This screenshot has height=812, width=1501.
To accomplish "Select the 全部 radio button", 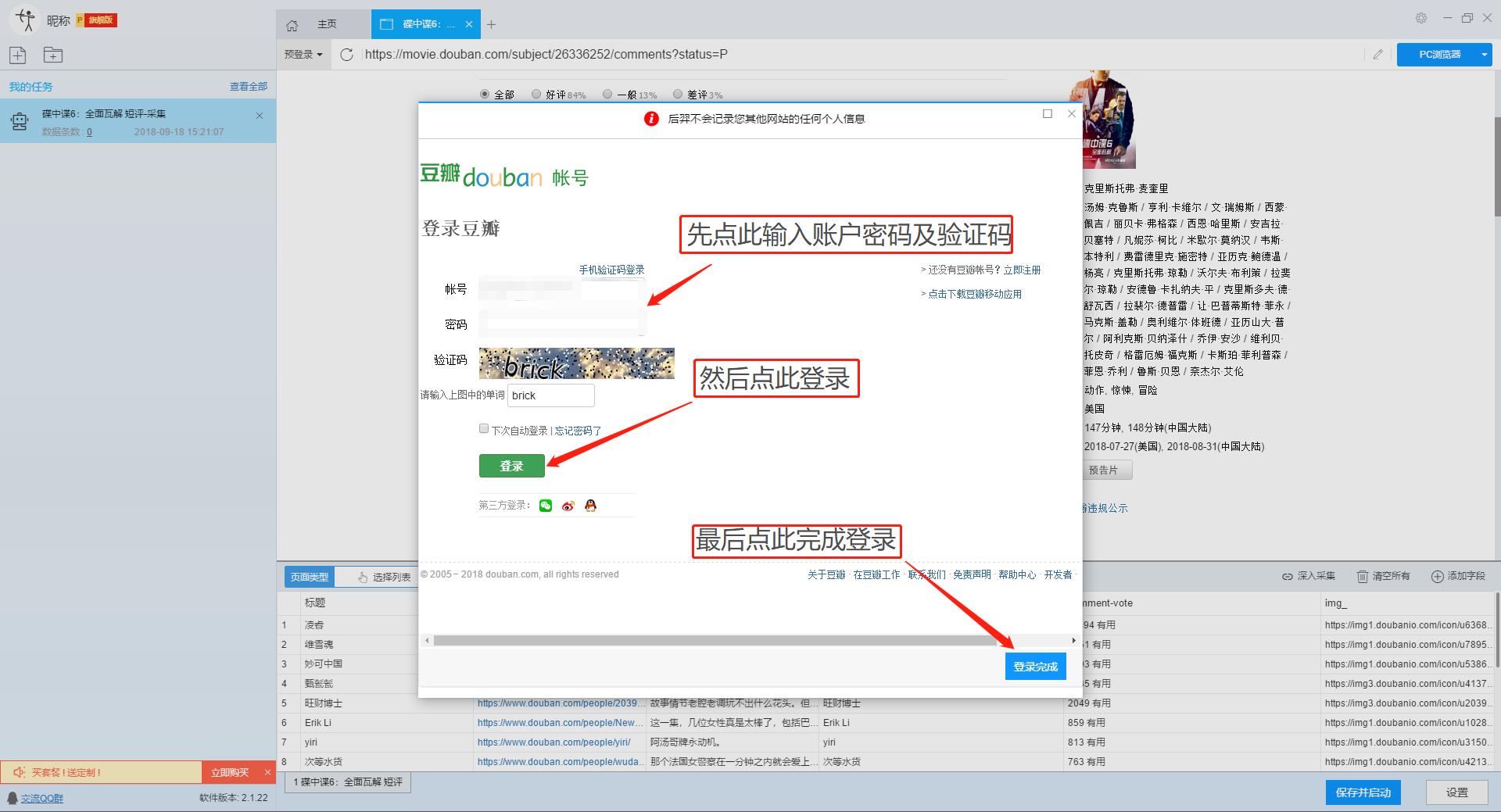I will (485, 94).
